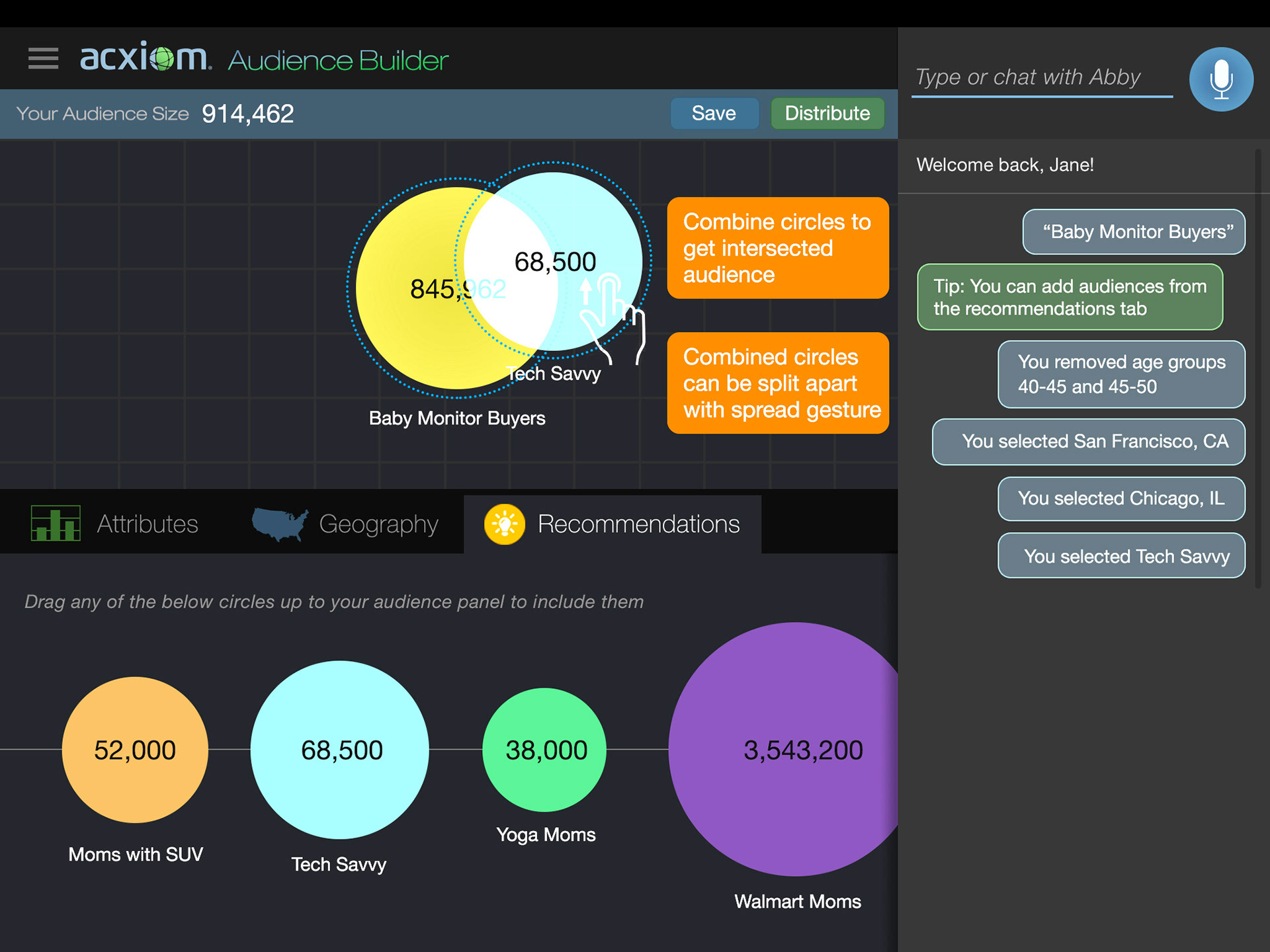
Task: Click the Attributes bar chart icon
Action: (56, 523)
